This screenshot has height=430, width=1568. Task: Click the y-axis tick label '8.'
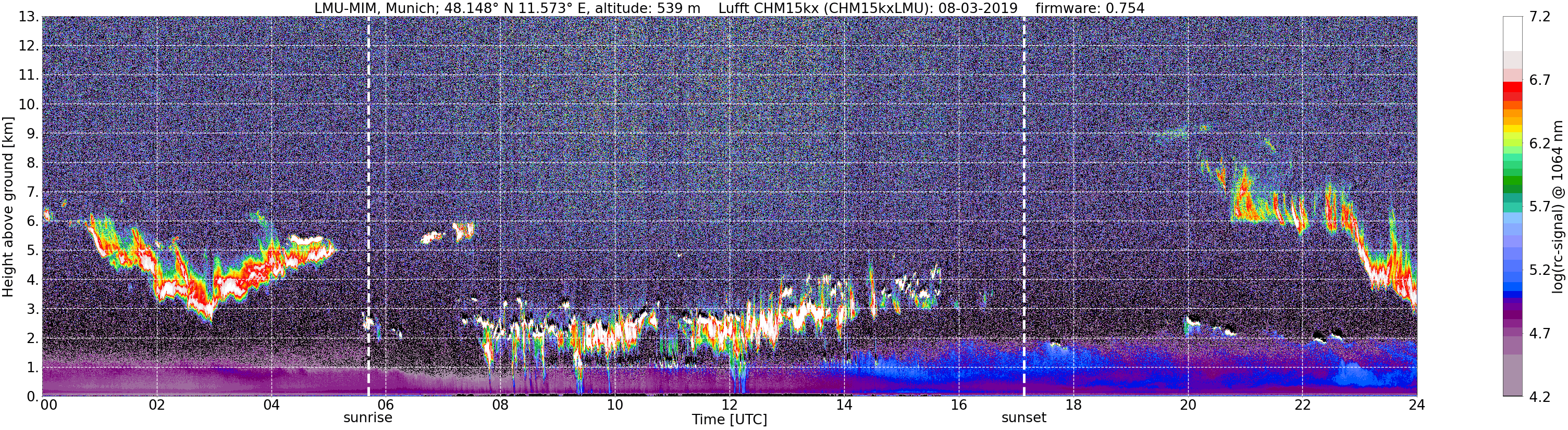(32, 163)
